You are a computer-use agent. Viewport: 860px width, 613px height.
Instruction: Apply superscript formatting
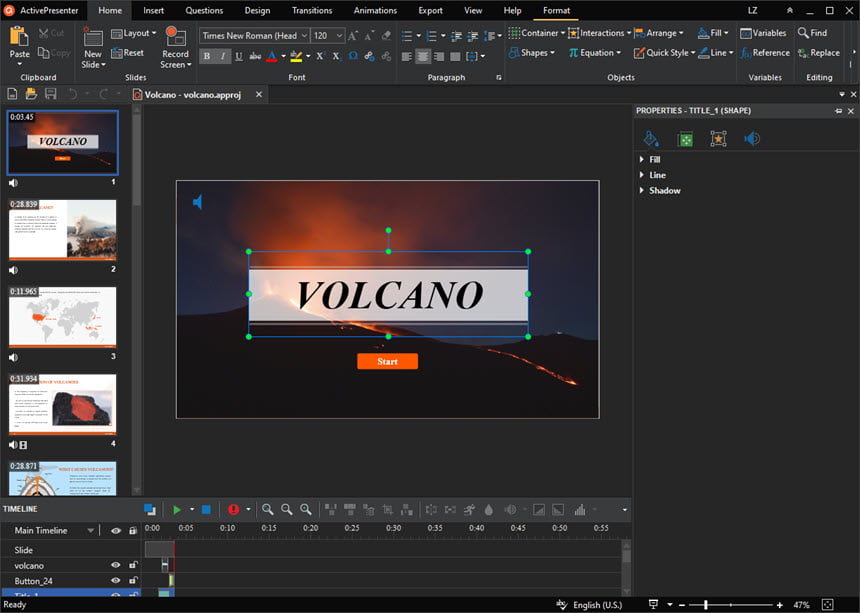[x=320, y=56]
